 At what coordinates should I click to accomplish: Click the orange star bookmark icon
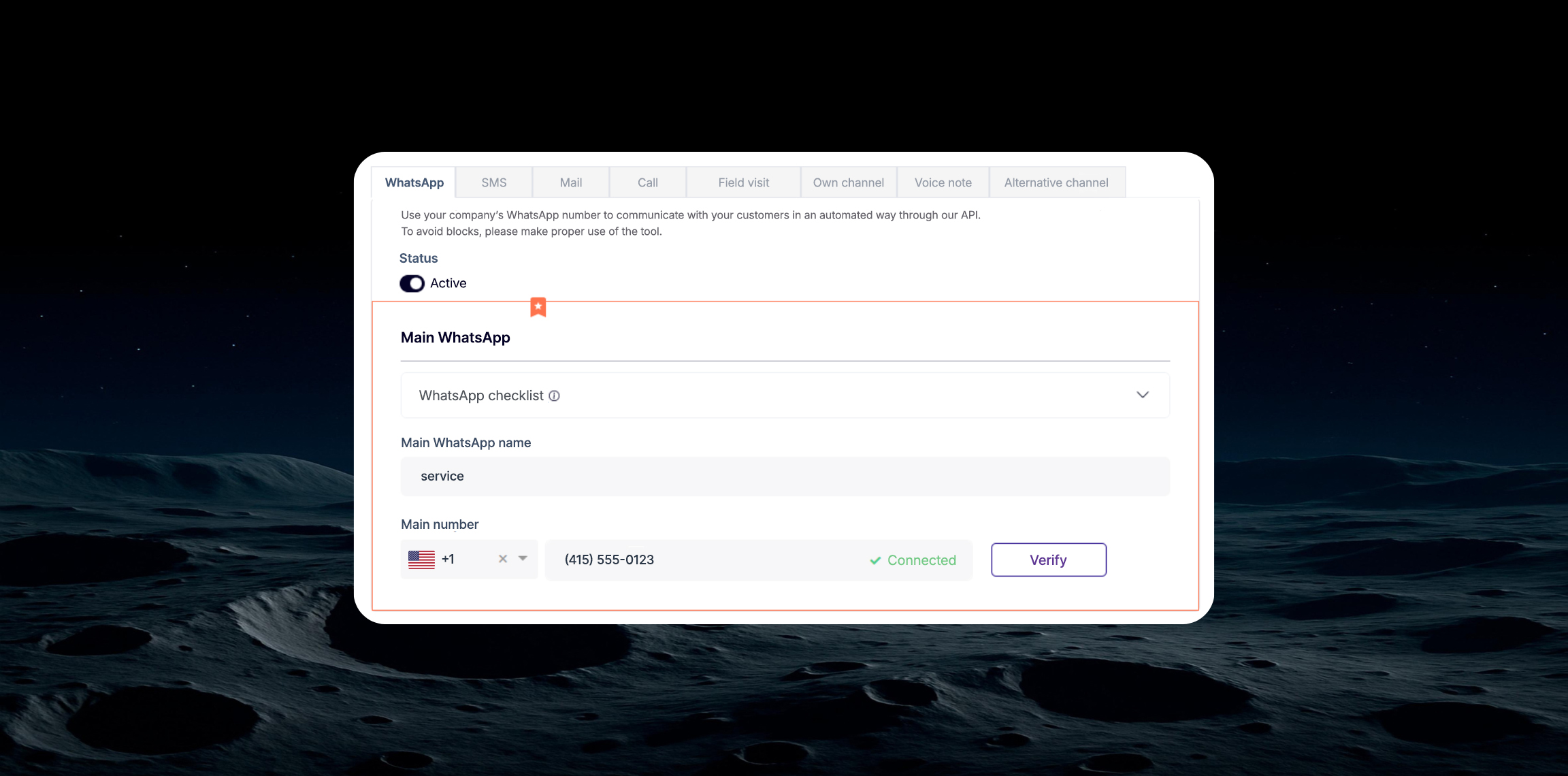[x=538, y=307]
